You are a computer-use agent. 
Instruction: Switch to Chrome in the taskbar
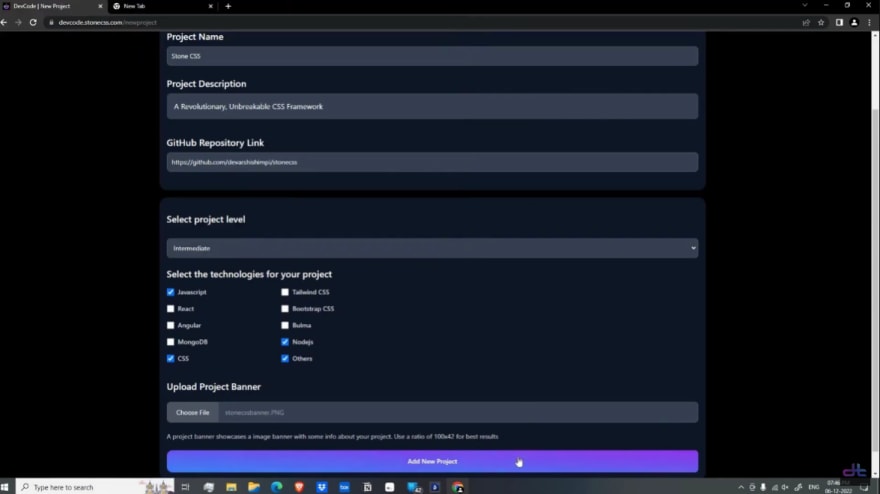pyautogui.click(x=457, y=487)
